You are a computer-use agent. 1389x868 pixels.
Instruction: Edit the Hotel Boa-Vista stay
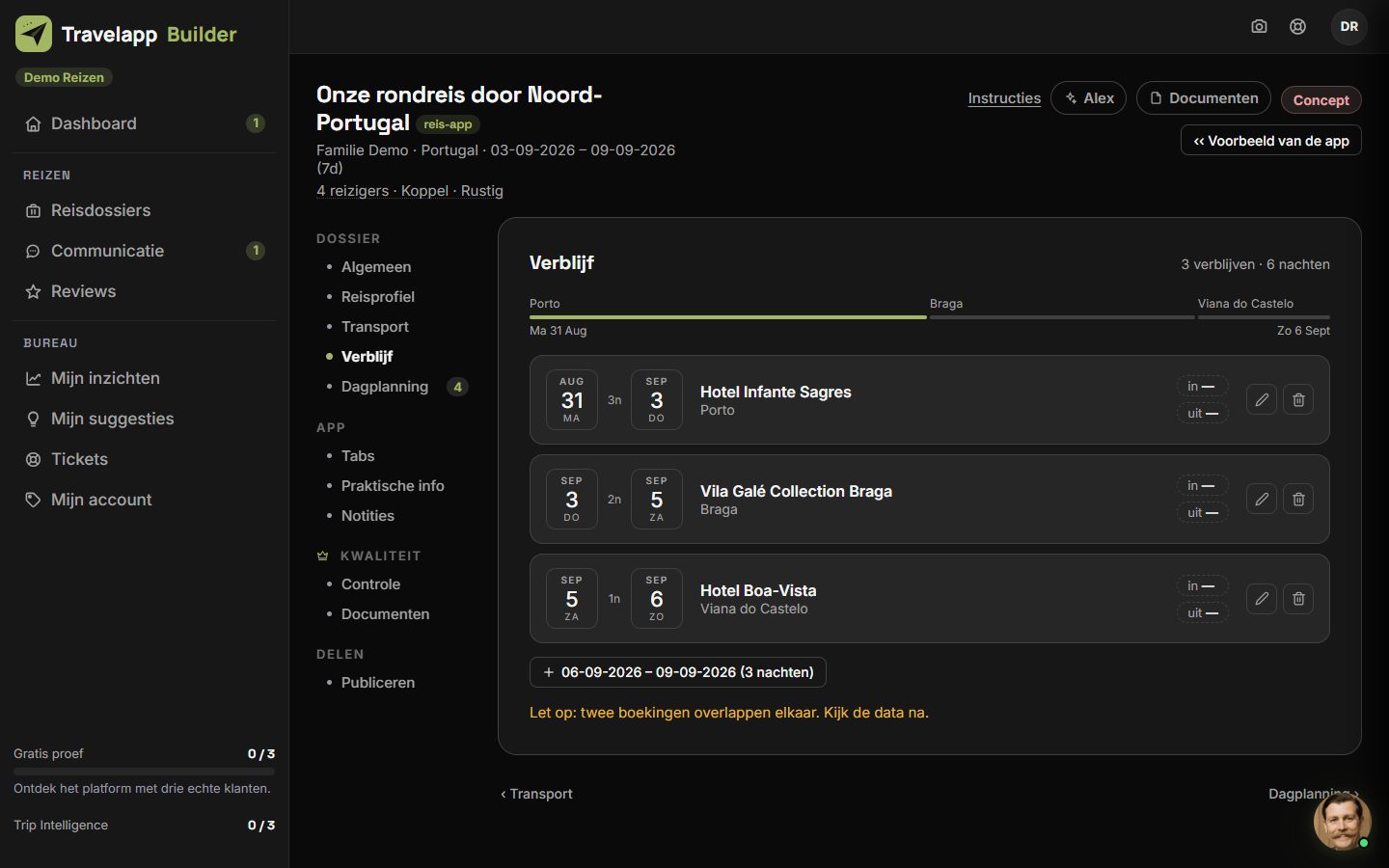click(x=1261, y=599)
